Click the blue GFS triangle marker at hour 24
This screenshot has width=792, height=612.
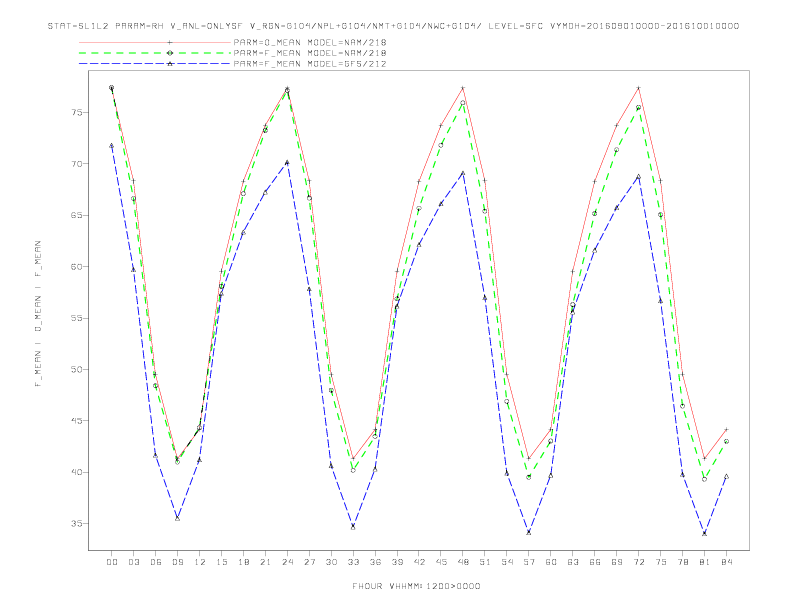pyautogui.click(x=287, y=163)
